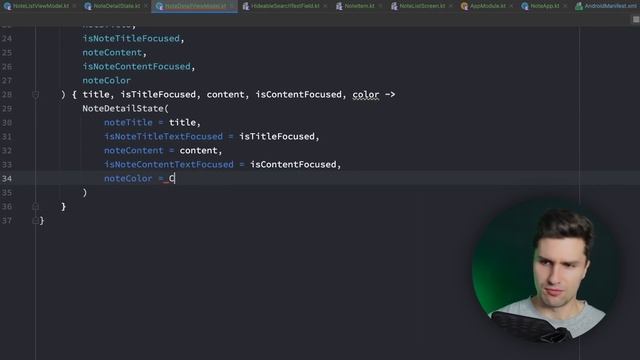Close the NoteListViewModel.kt tab

coord(74,6)
